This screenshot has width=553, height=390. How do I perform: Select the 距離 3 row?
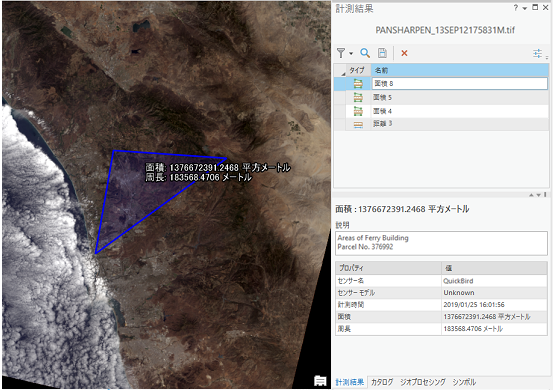pos(441,124)
